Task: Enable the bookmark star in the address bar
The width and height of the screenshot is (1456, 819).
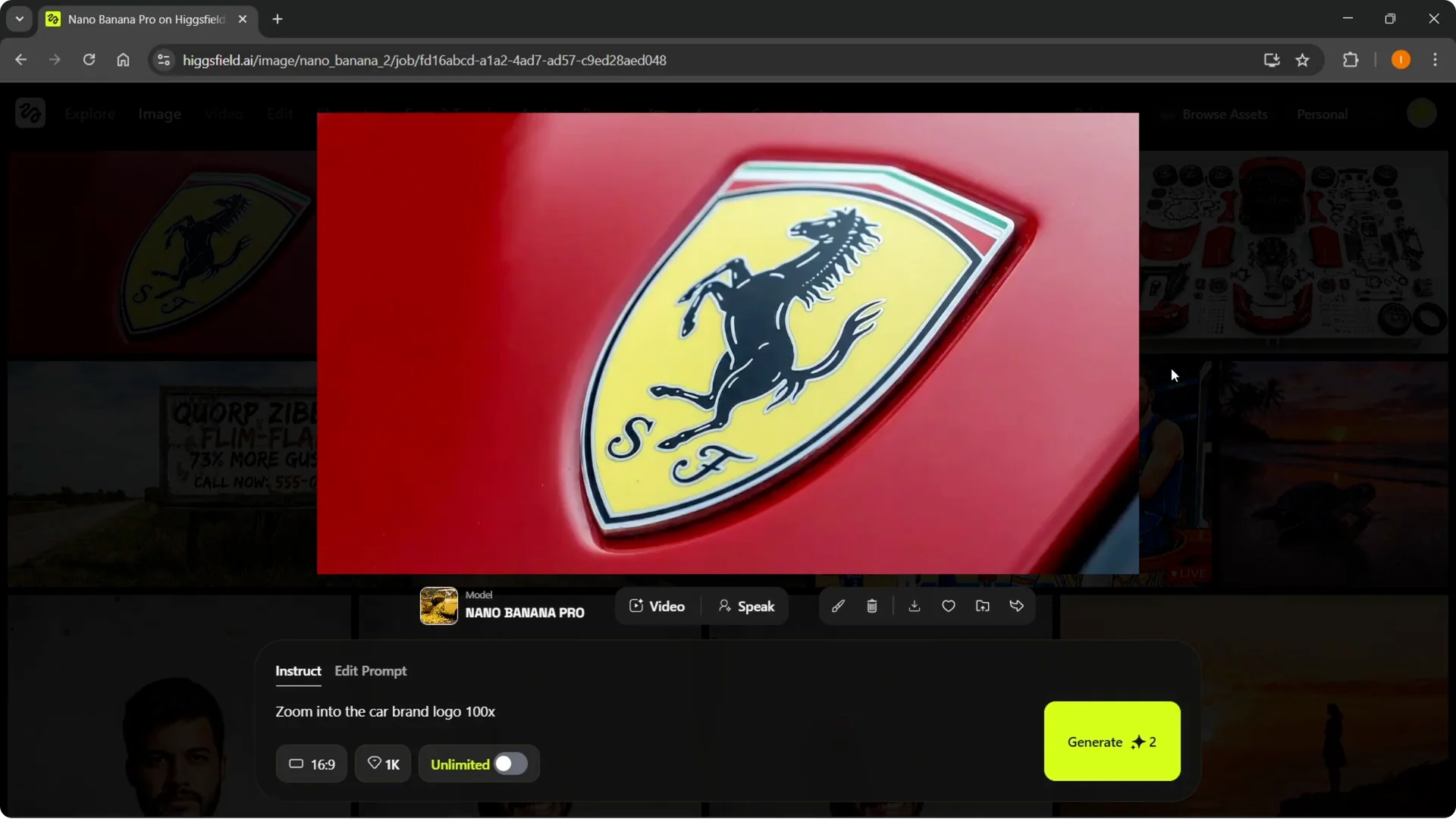Action: coord(1303,60)
